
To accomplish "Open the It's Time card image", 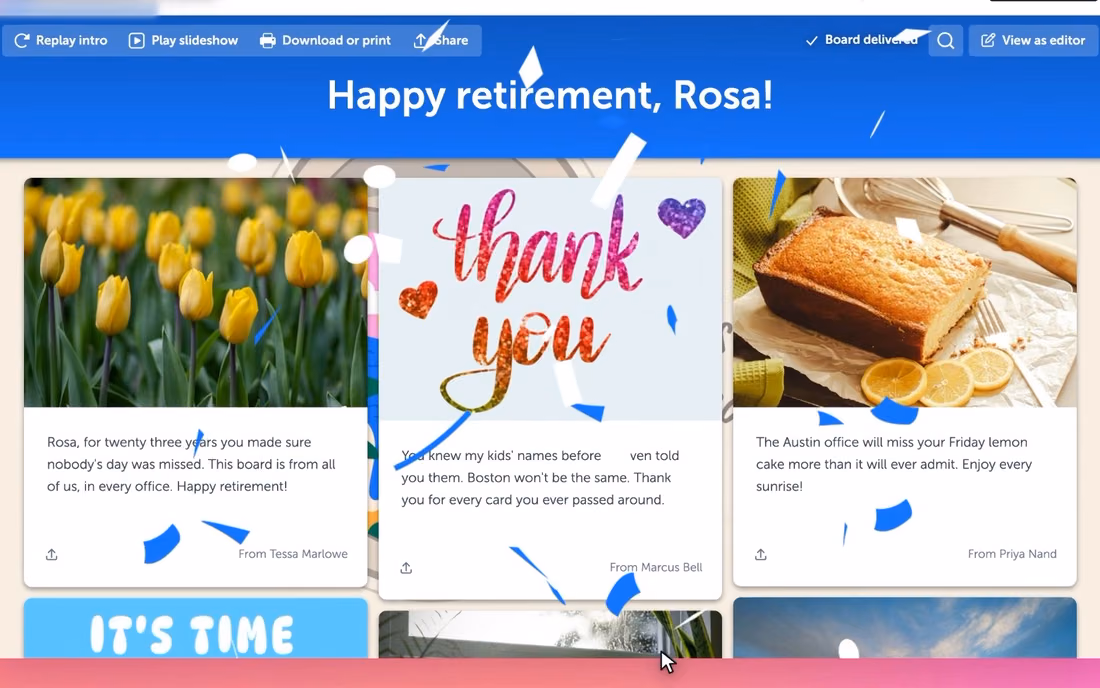I will coord(196,628).
